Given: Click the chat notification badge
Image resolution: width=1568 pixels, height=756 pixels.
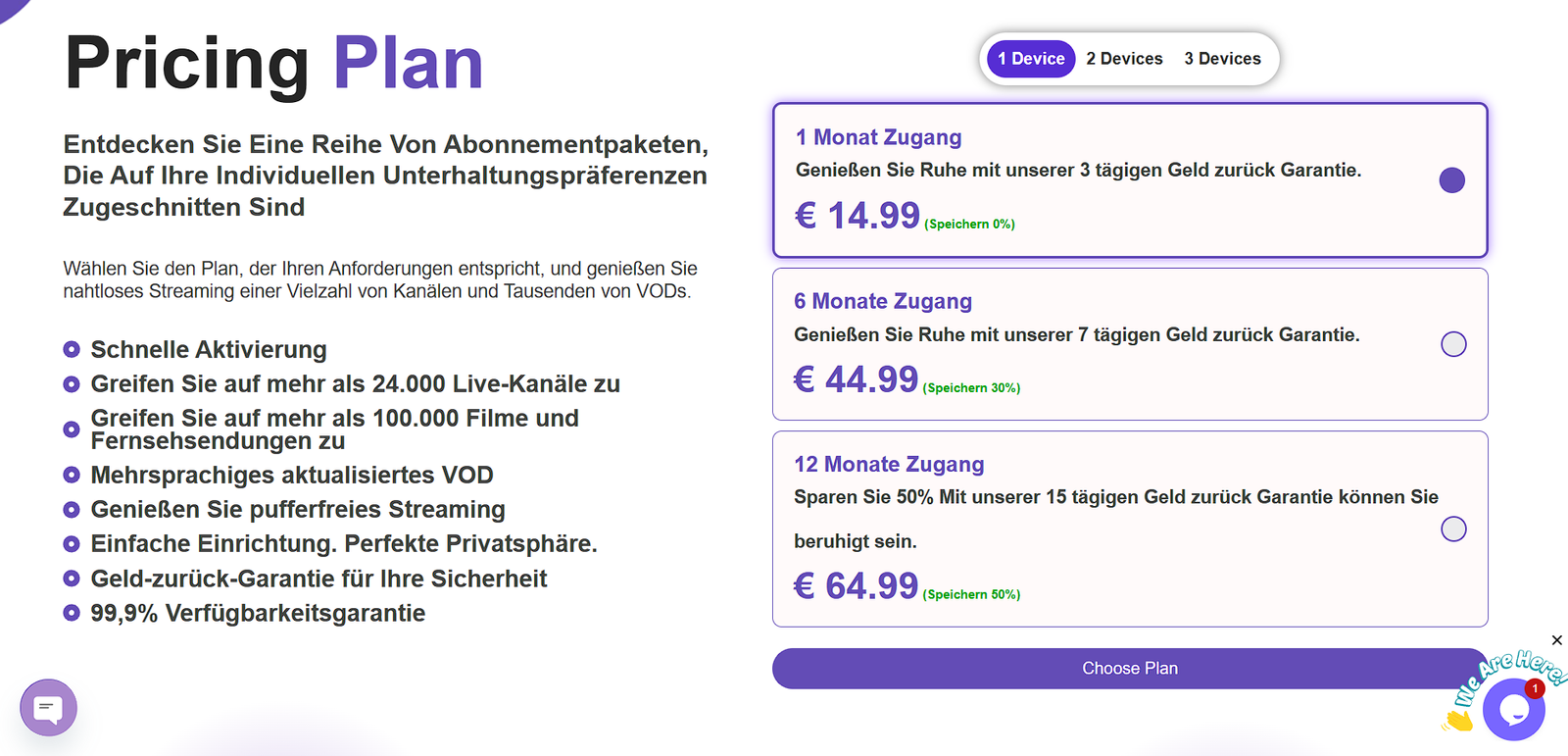Looking at the screenshot, I should [x=1535, y=688].
